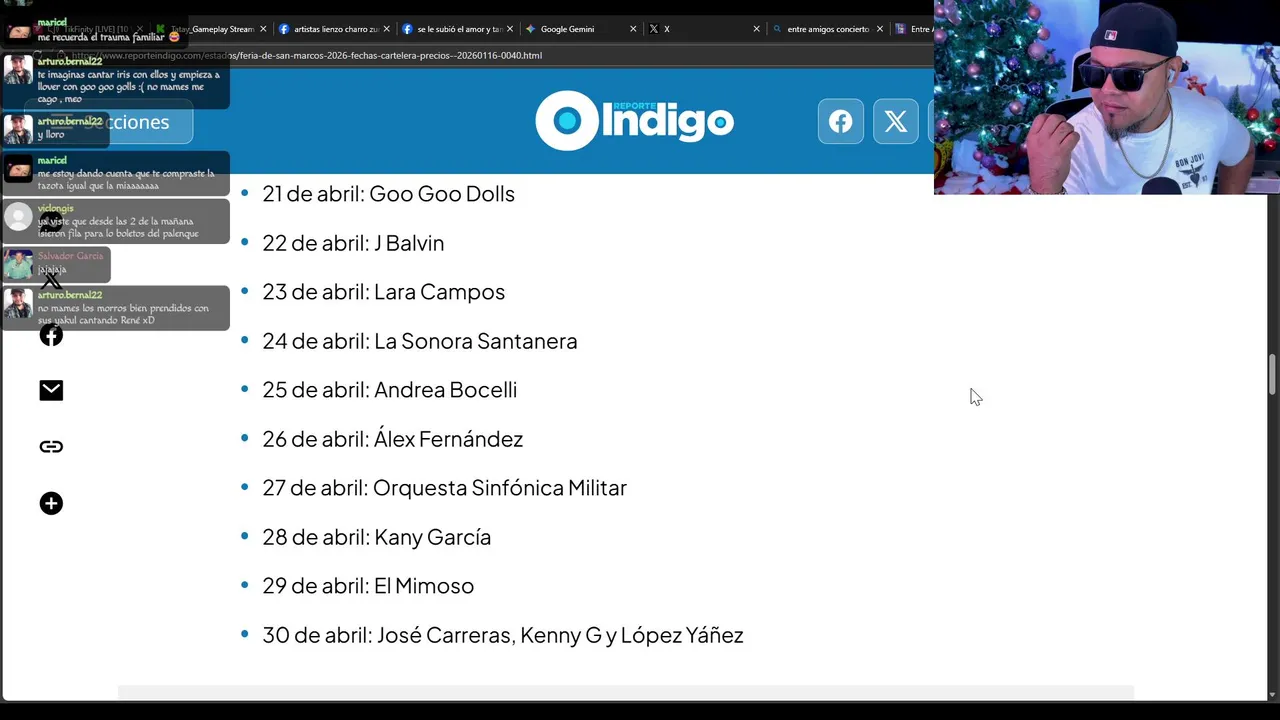
Task: Click the scrollbar down arrow
Action: point(1273,694)
